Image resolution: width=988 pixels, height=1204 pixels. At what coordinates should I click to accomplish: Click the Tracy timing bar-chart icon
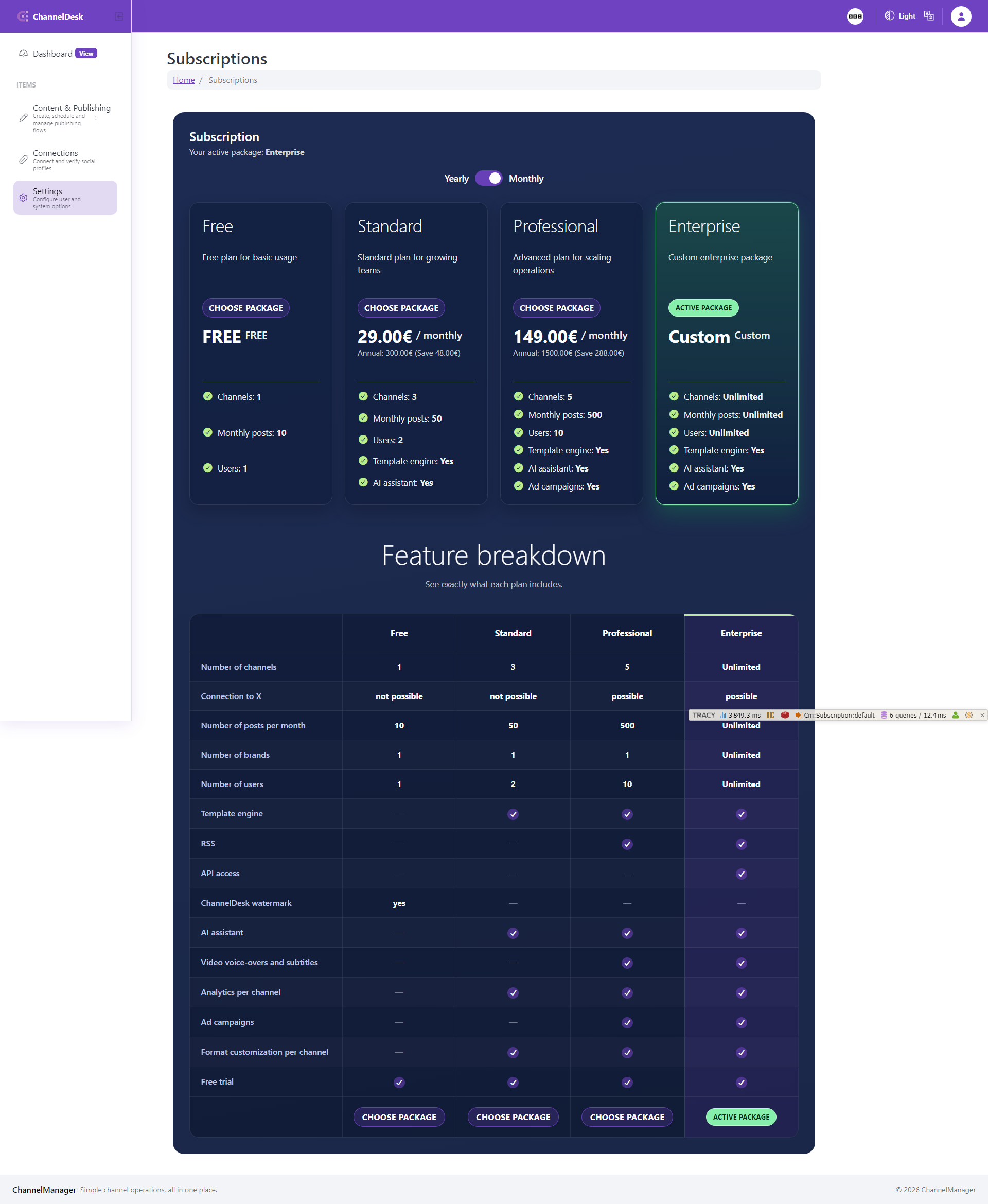click(x=724, y=715)
